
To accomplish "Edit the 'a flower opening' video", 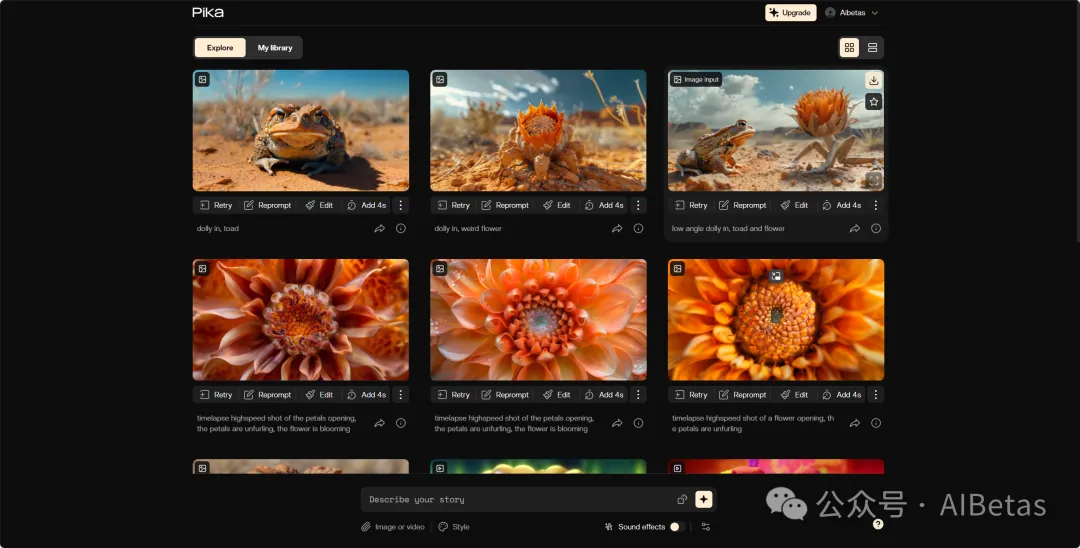I will point(794,394).
